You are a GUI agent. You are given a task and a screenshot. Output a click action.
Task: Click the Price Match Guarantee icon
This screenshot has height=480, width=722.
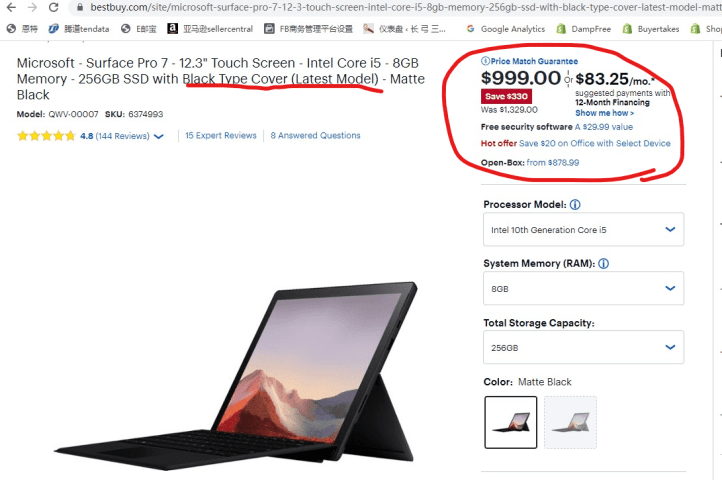[485, 61]
